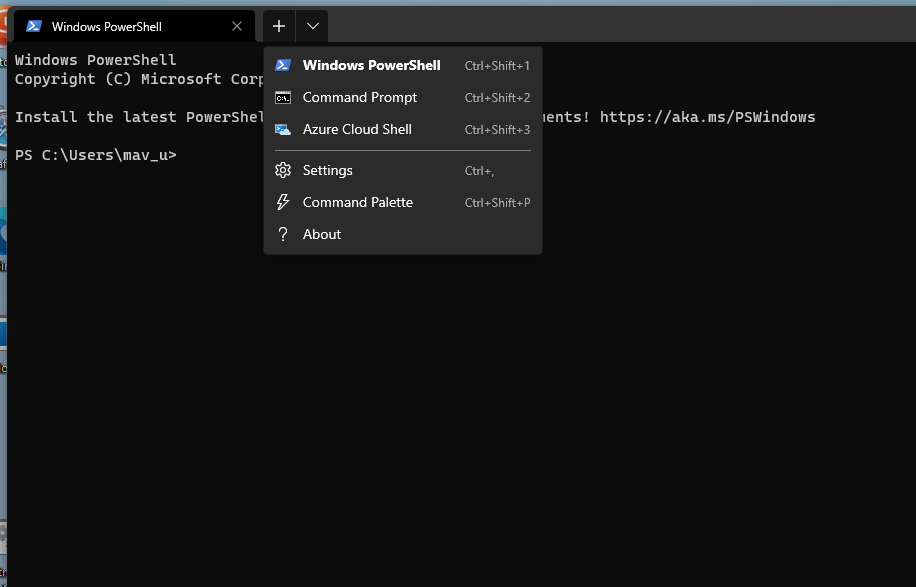Select Windows PowerShell from the profile menu

371,65
